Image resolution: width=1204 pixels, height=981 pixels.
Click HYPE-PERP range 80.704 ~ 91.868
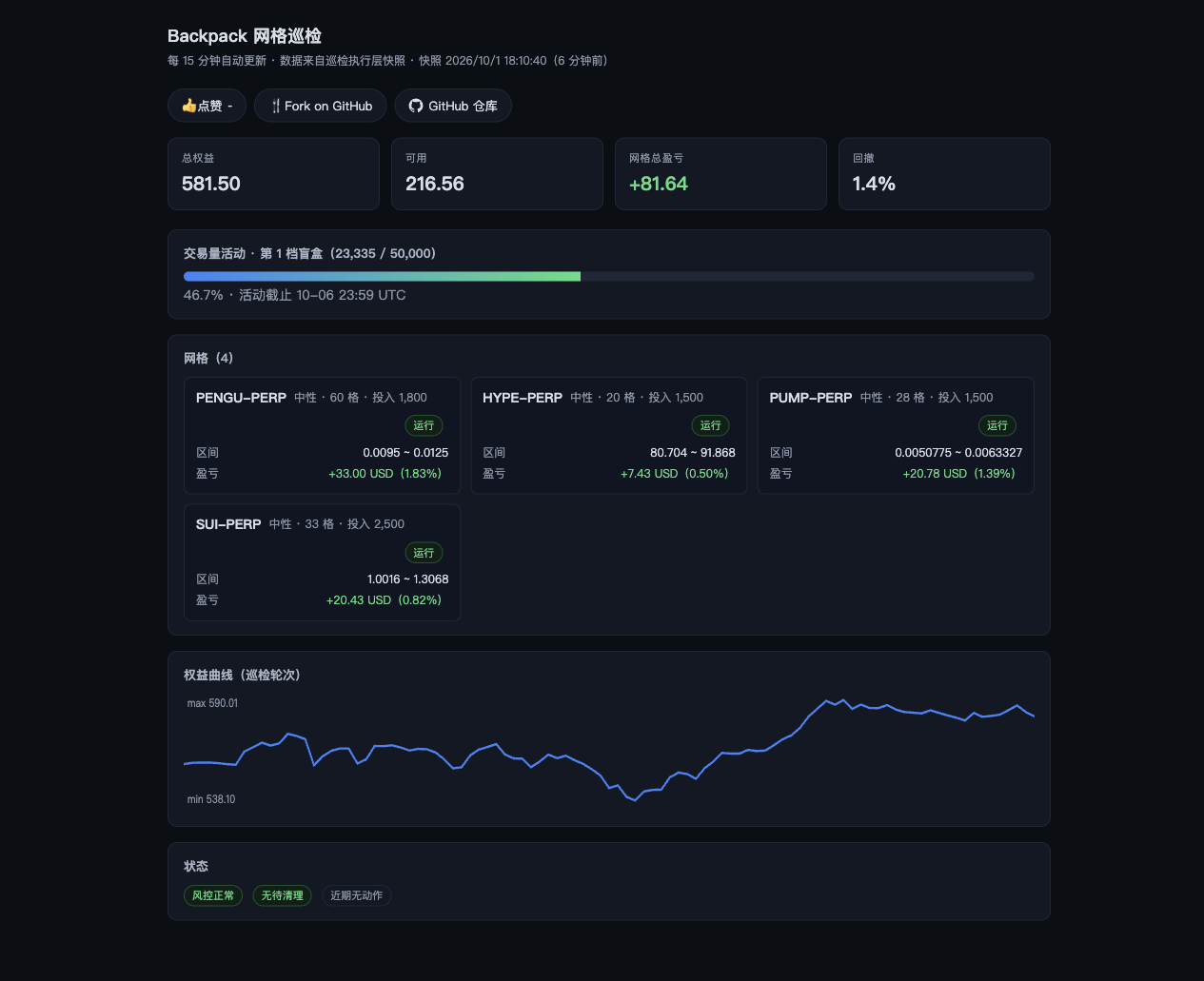tap(693, 452)
